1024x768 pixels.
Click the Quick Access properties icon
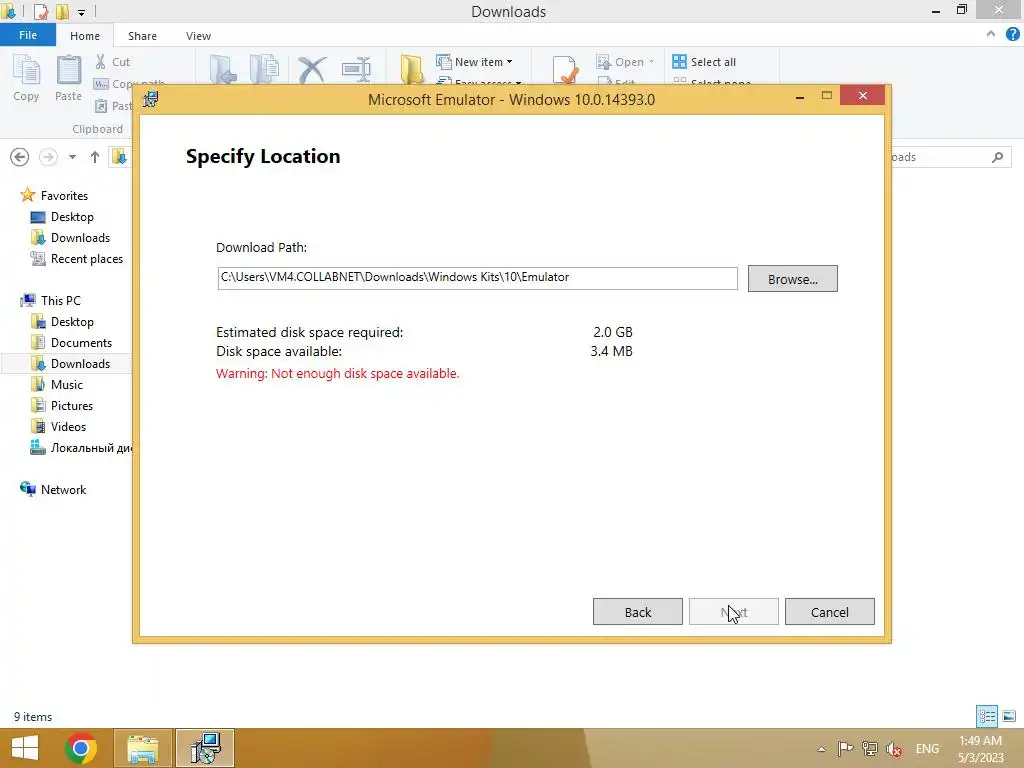[40, 11]
